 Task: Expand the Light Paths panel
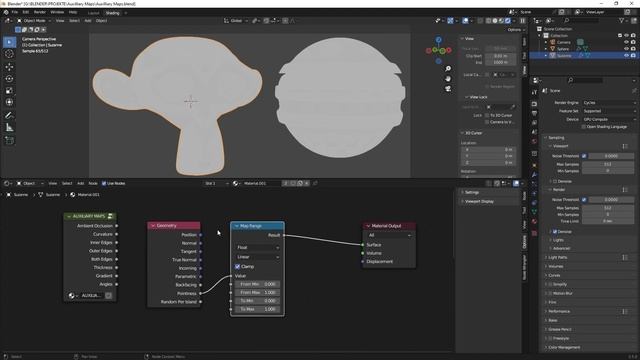tap(558, 258)
